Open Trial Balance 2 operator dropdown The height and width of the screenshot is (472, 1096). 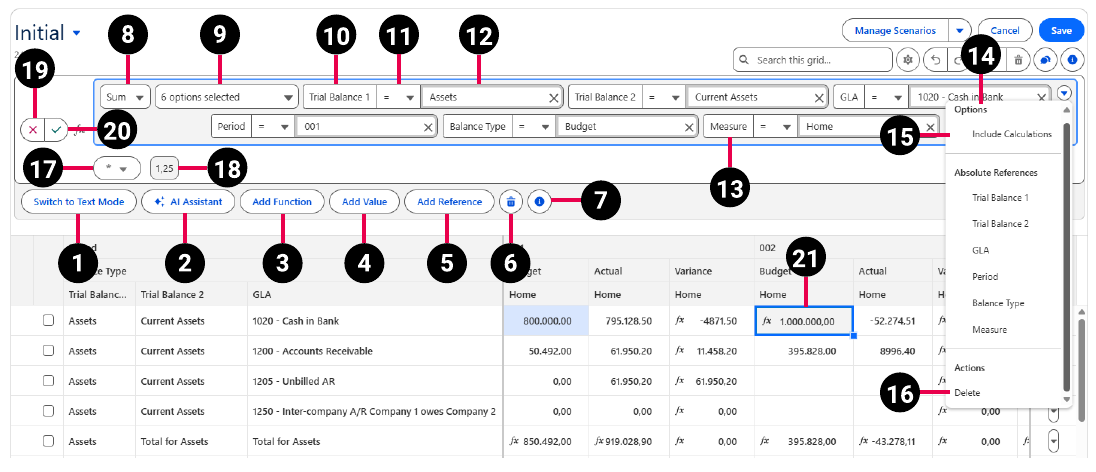pyautogui.click(x=664, y=98)
